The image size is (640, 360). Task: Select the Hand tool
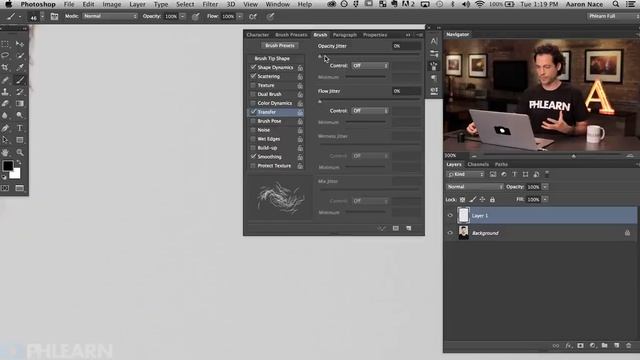[5, 152]
